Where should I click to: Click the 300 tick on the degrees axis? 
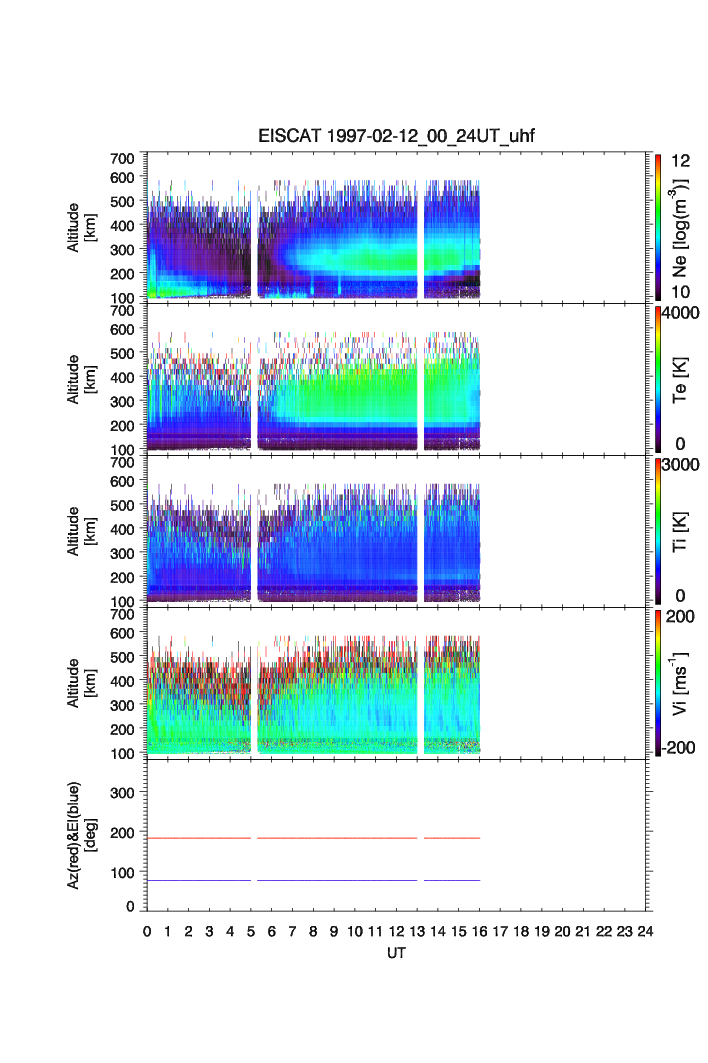click(123, 793)
